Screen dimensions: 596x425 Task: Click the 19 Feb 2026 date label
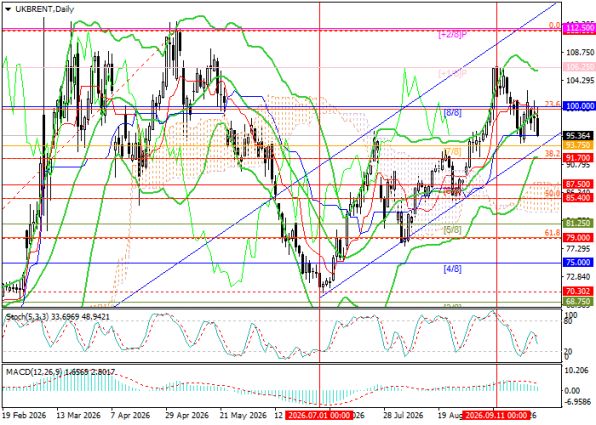tap(24, 415)
